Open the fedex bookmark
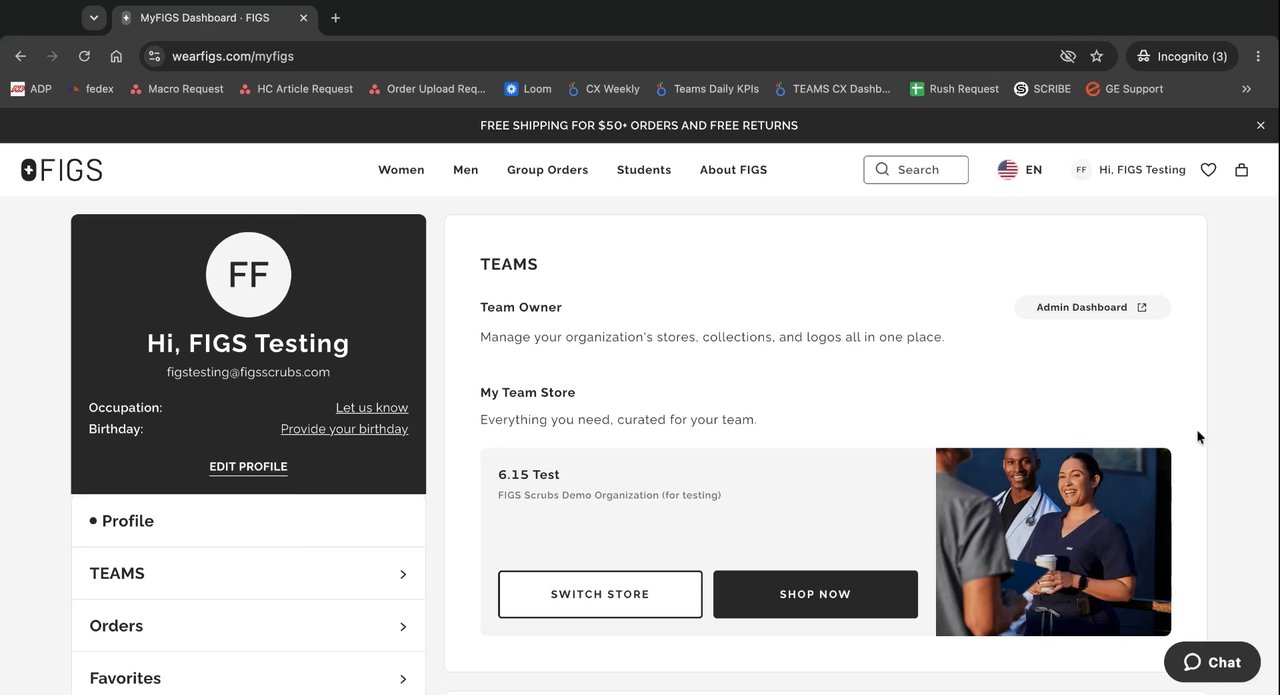 (x=91, y=89)
